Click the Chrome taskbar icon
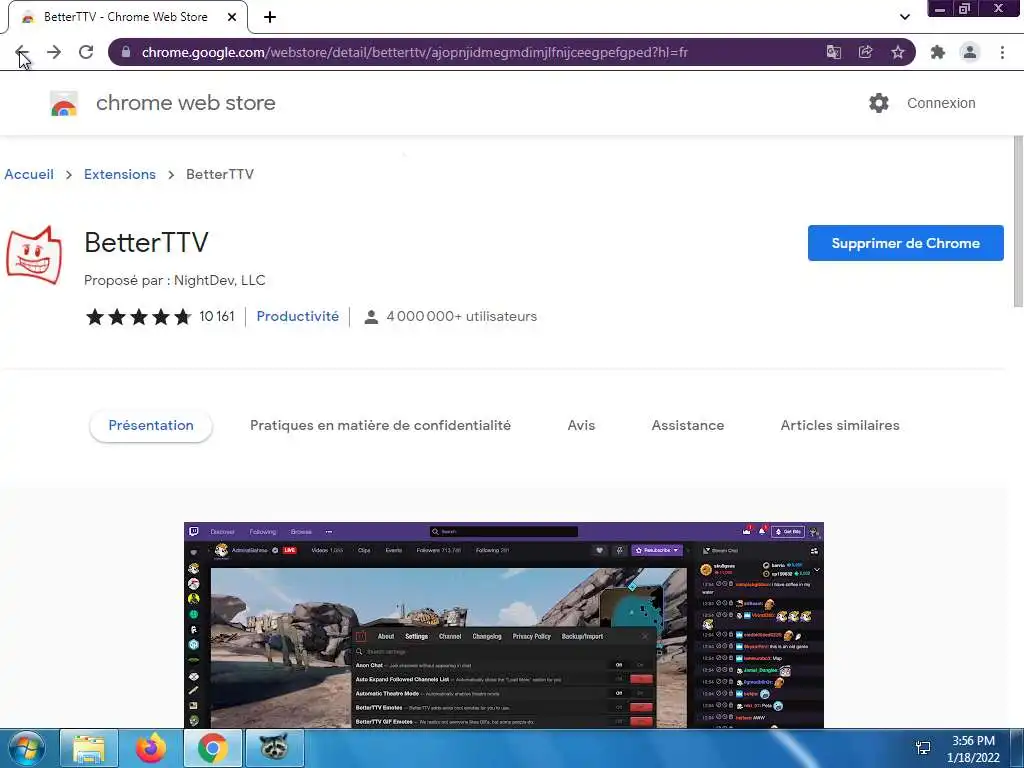Screen dimensions: 1024x768 pos(213,748)
